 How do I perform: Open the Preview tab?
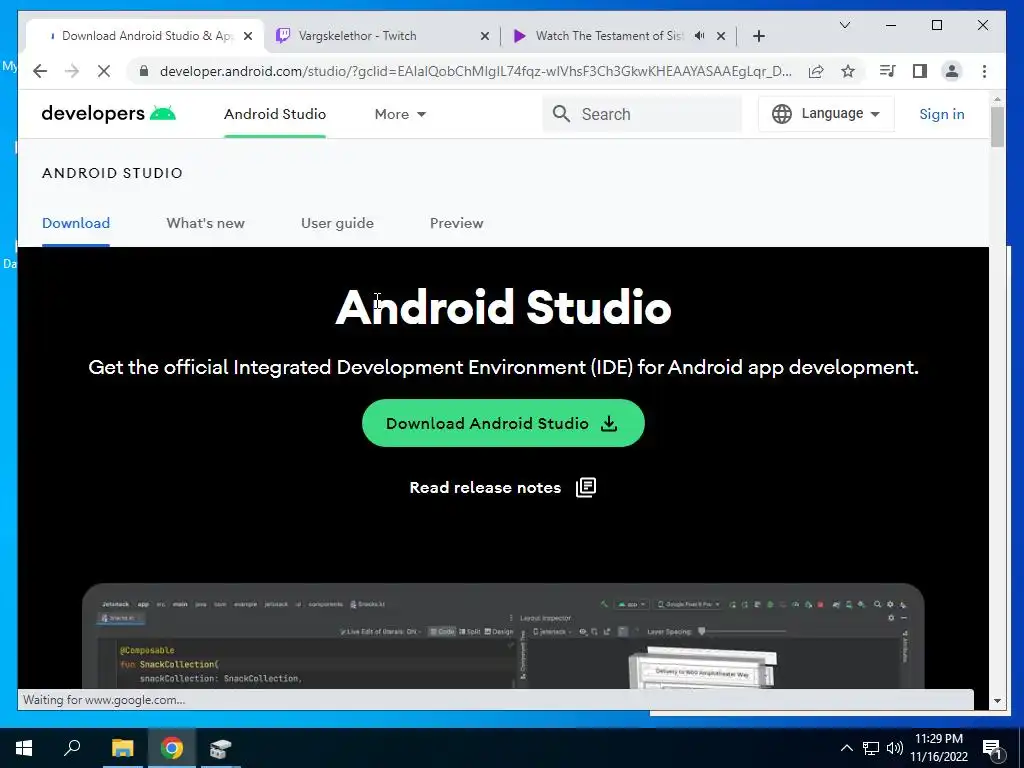456,223
